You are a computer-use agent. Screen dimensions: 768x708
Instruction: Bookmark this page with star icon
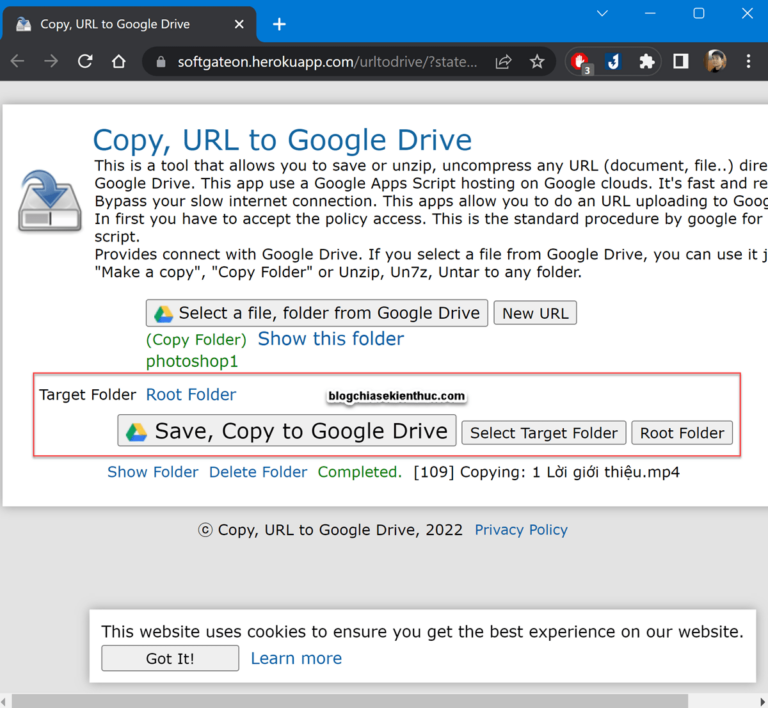(537, 62)
